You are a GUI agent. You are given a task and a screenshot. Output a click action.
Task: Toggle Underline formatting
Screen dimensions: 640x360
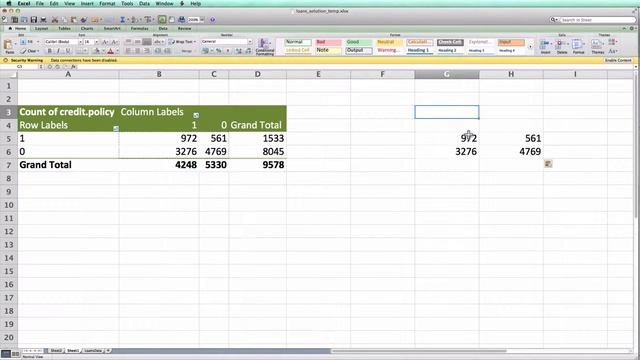click(67, 51)
